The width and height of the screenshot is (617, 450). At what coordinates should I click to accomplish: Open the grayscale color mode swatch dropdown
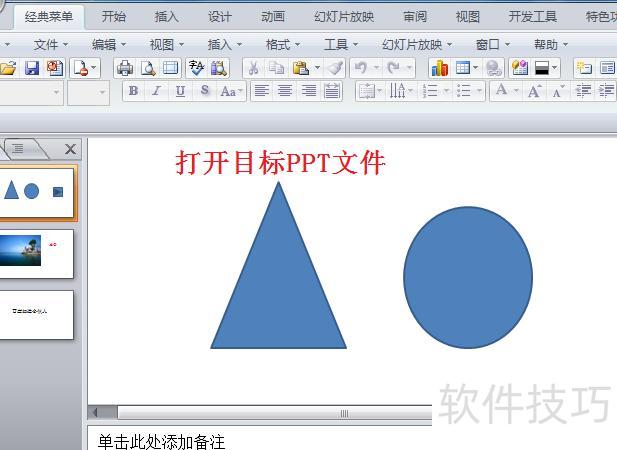click(x=547, y=68)
